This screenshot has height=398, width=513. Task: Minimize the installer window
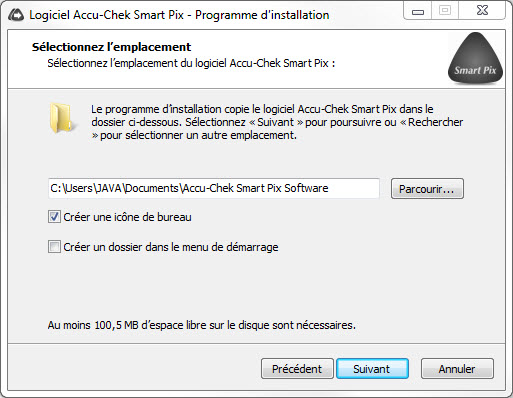pos(418,11)
